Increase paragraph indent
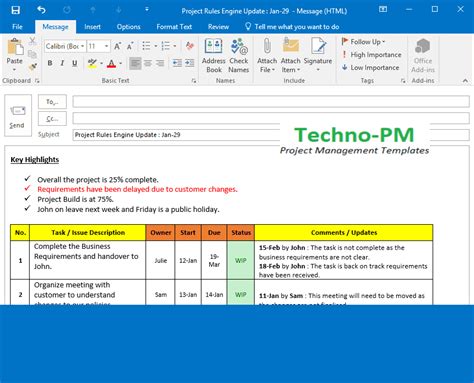 190,63
